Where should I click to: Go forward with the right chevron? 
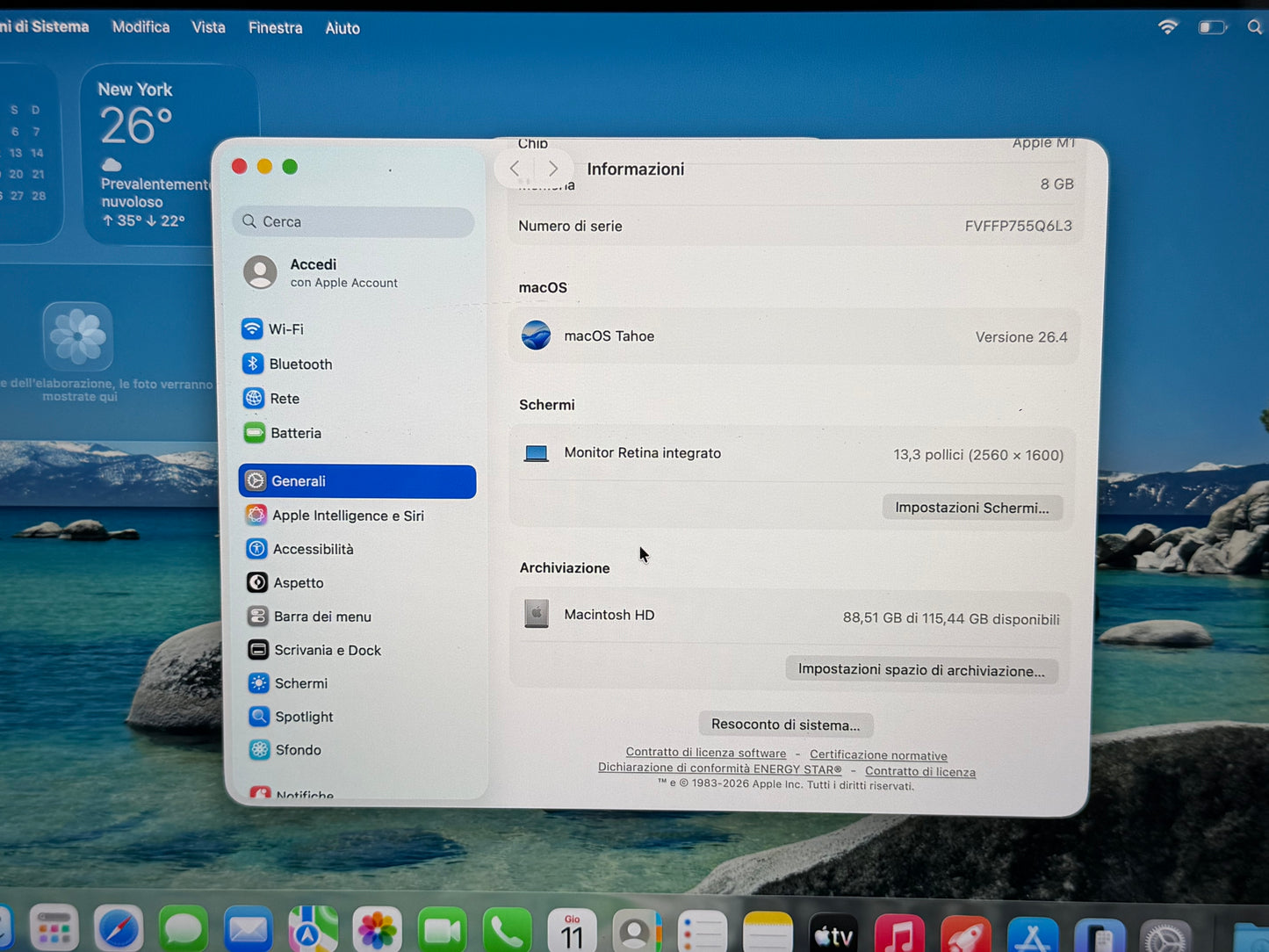552,168
